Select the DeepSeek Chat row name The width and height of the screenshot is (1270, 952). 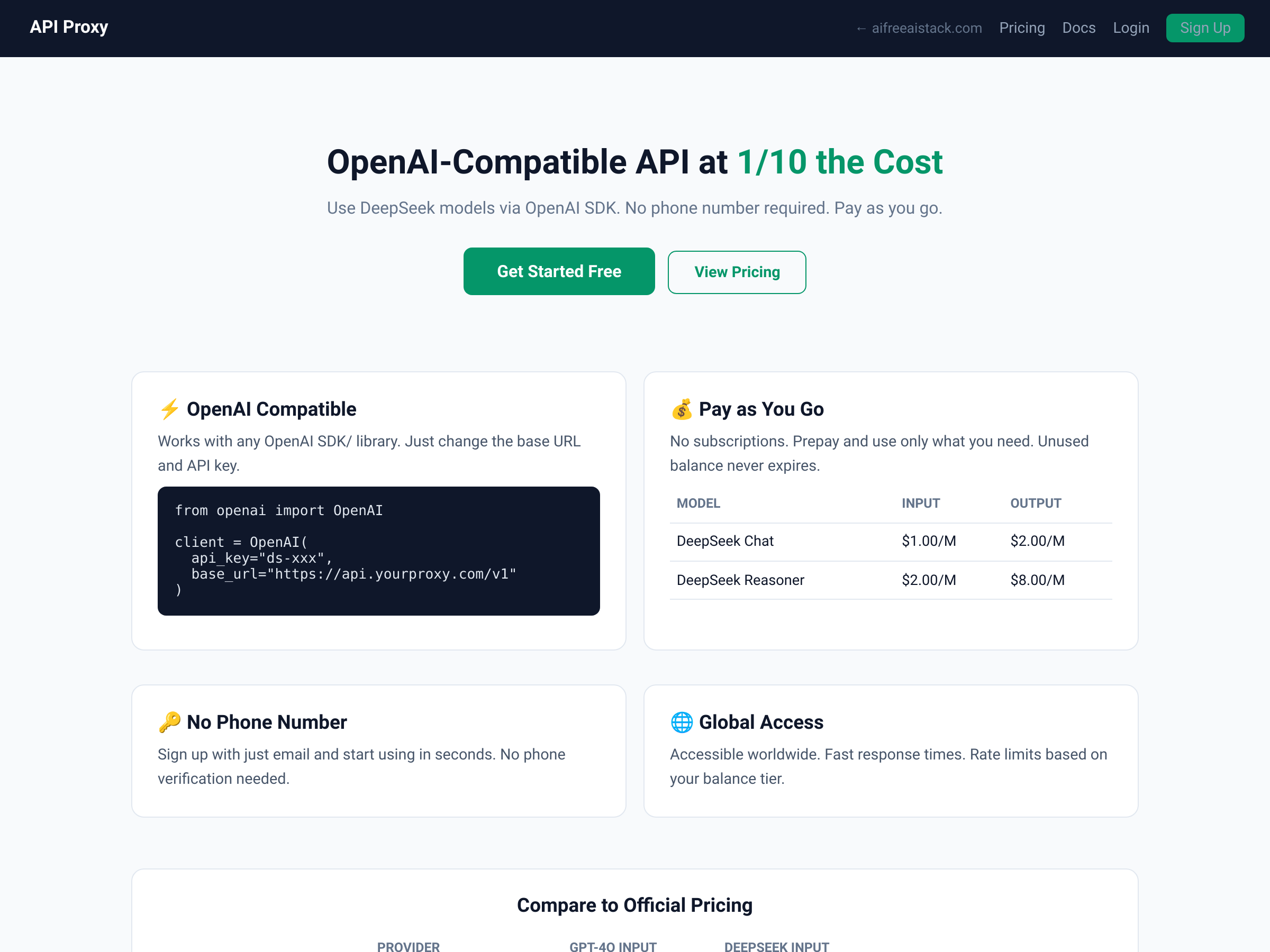[x=725, y=541]
